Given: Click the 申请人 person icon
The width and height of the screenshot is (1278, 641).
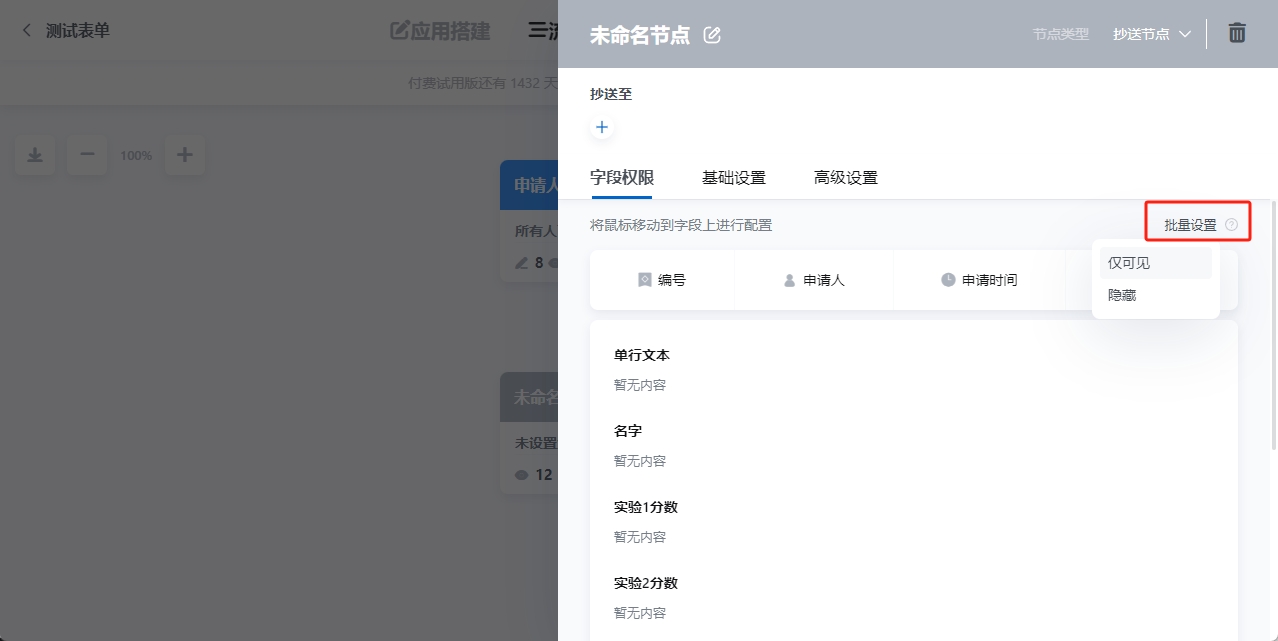Looking at the screenshot, I should click(789, 280).
